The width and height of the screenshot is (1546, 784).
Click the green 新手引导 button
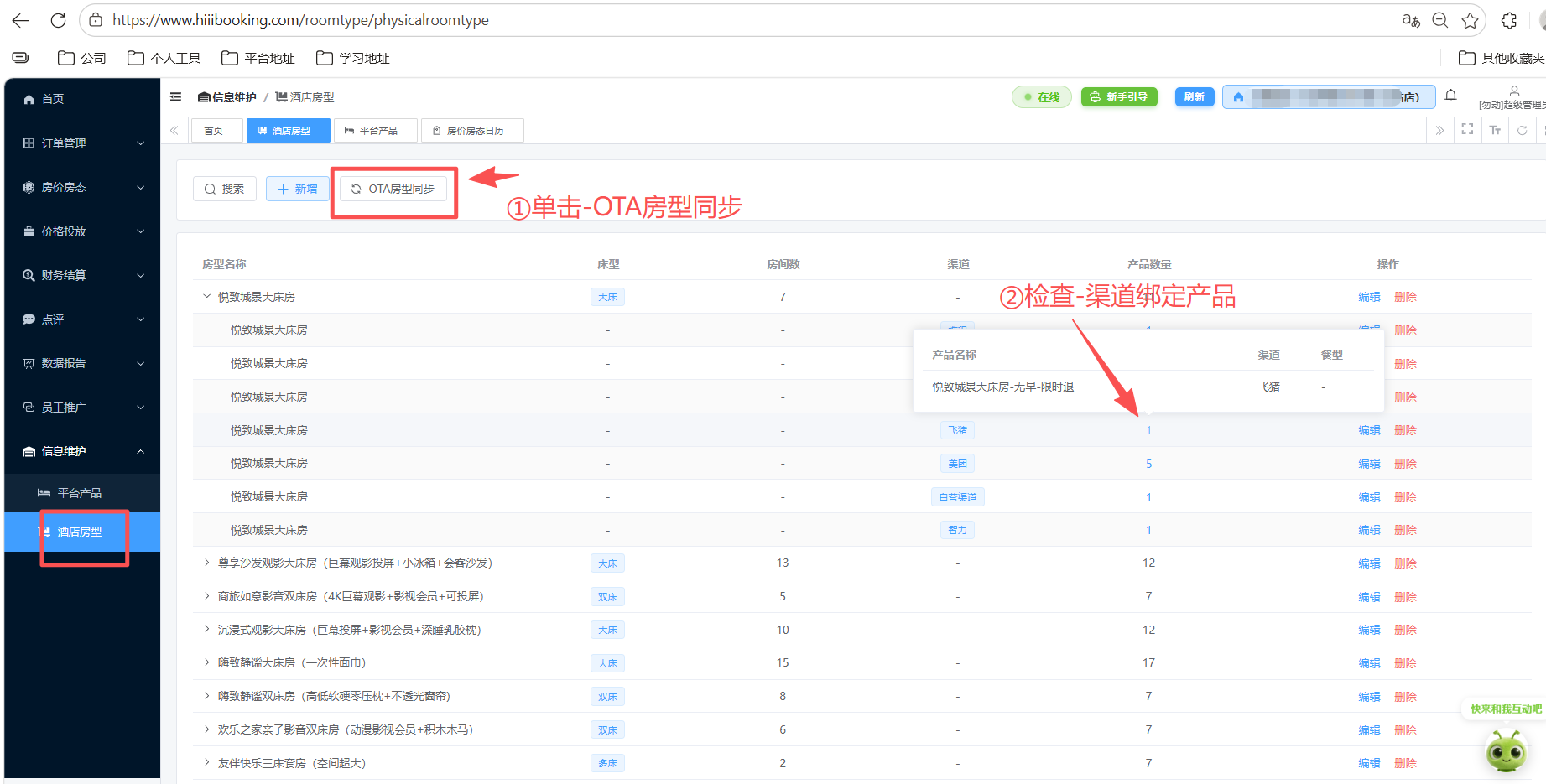coord(1119,97)
